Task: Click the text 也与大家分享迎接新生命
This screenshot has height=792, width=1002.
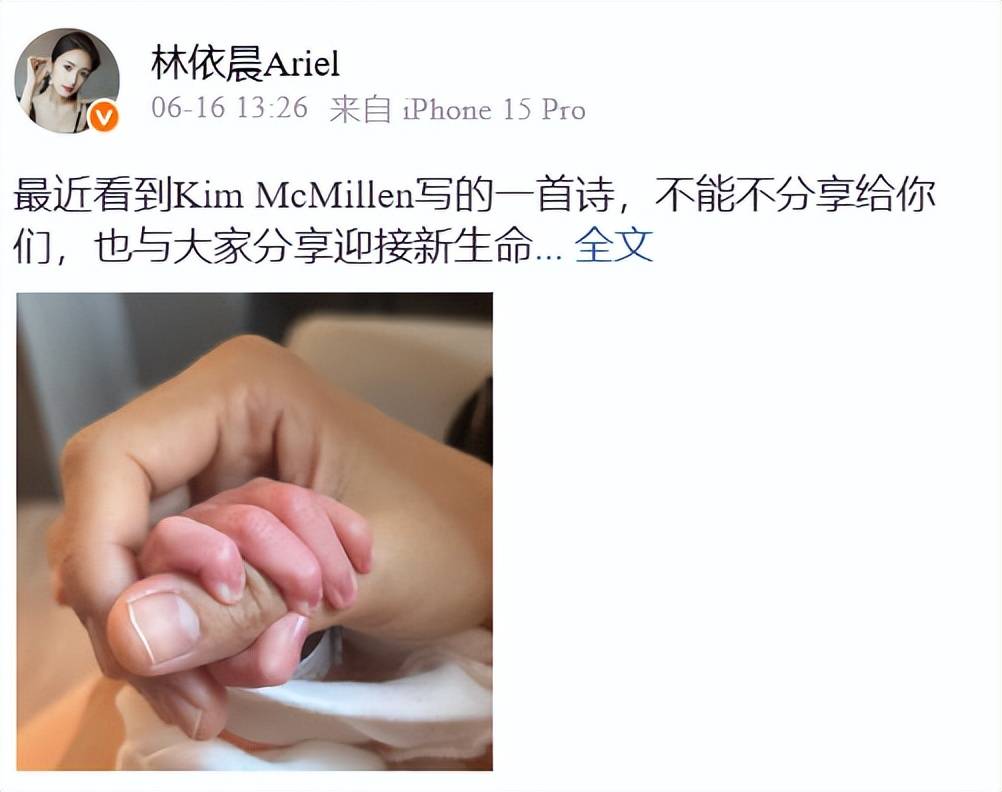Action: pyautogui.click(x=314, y=245)
